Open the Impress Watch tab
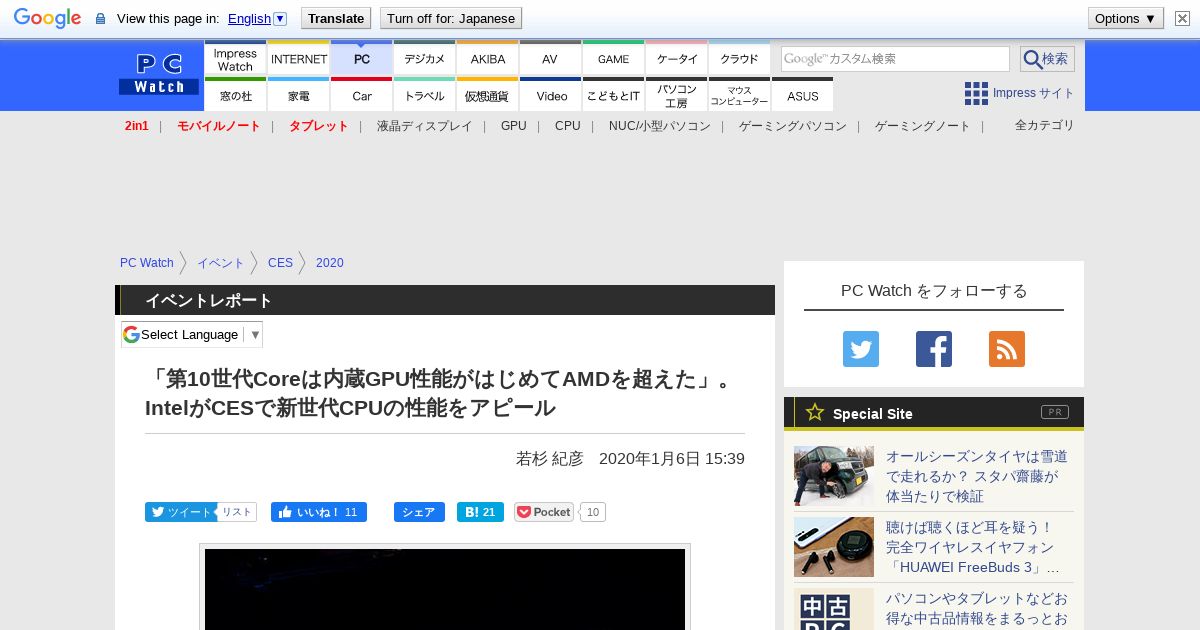Viewport: 1200px width, 630px height. coord(235,59)
